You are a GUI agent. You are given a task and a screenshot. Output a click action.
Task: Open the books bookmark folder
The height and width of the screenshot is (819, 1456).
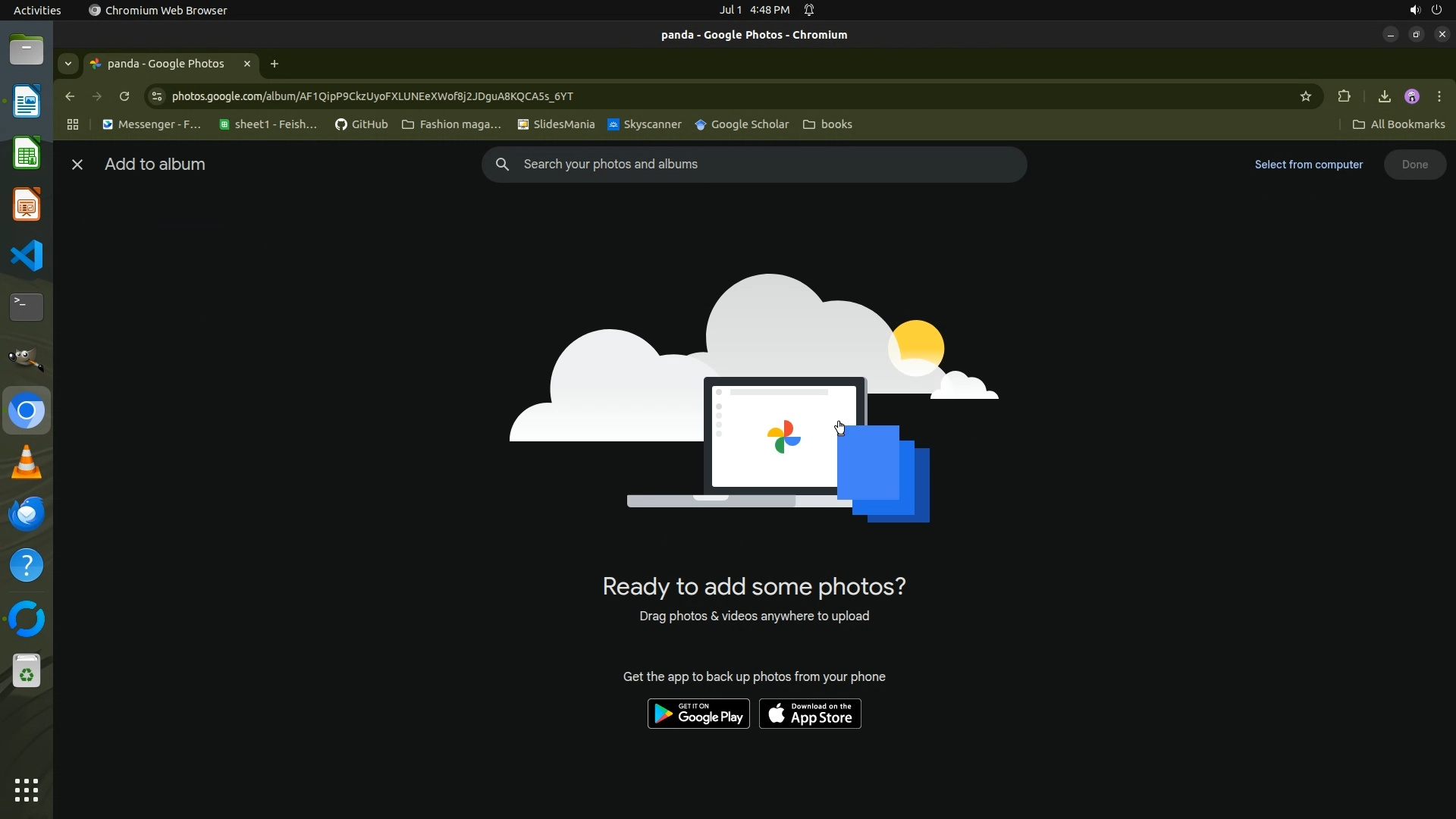pos(827,124)
